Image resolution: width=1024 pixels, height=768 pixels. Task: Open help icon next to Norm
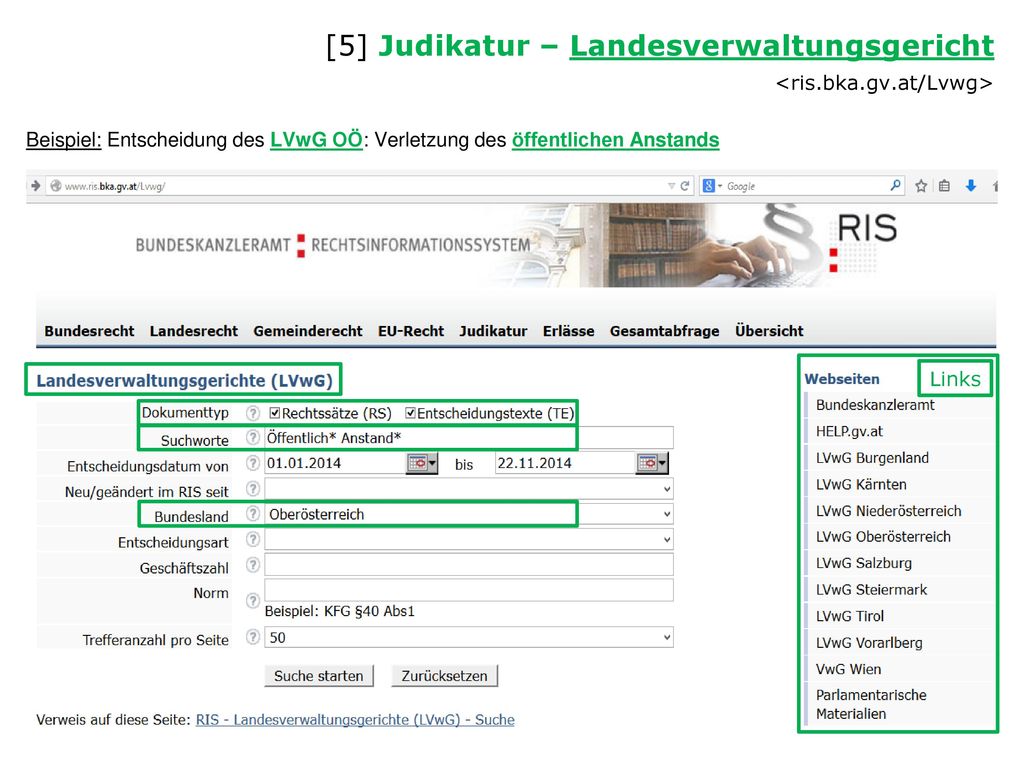pos(253,601)
